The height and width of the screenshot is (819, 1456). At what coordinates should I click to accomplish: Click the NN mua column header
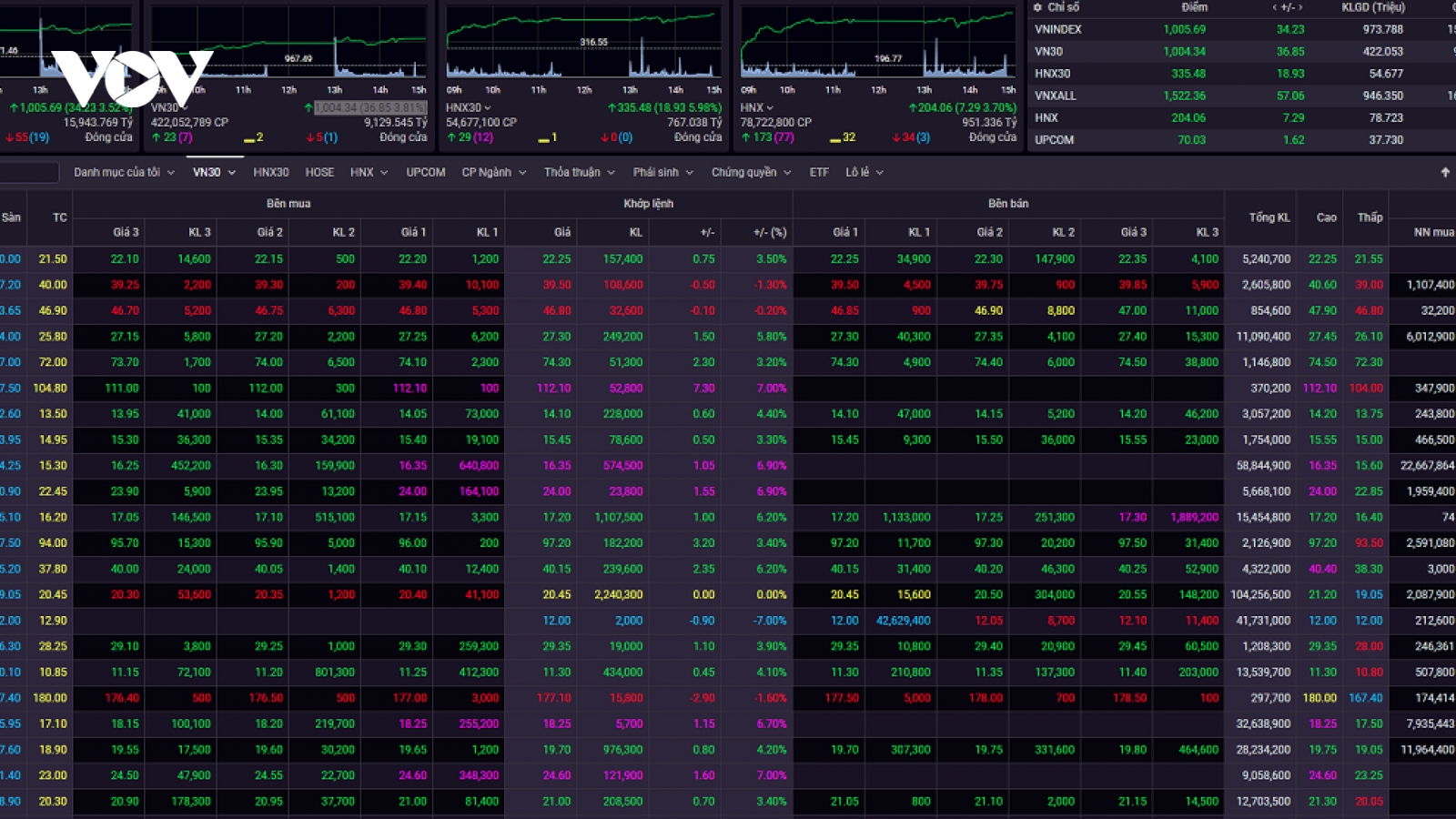(1434, 232)
